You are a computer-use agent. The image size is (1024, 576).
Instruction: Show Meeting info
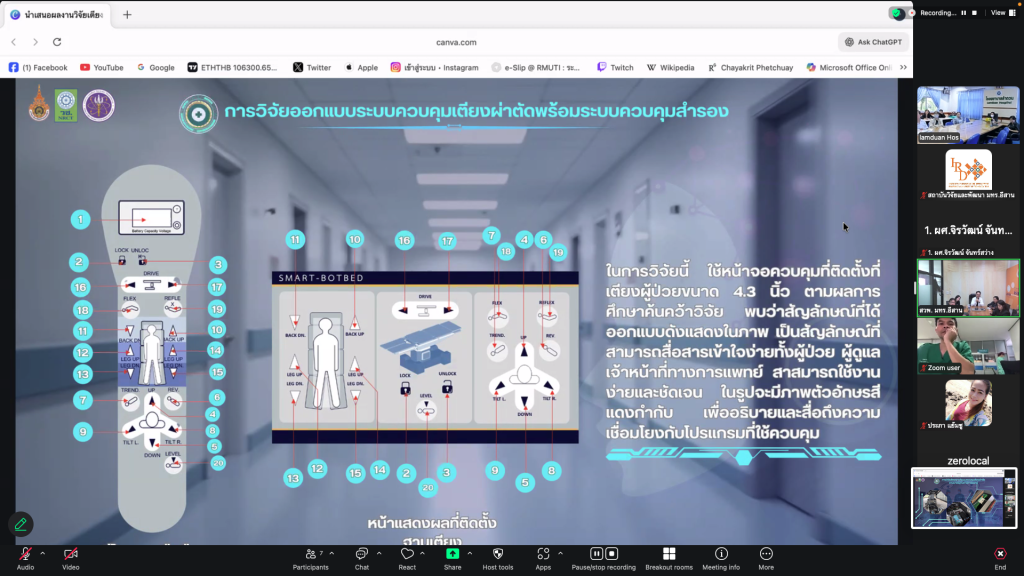point(721,554)
